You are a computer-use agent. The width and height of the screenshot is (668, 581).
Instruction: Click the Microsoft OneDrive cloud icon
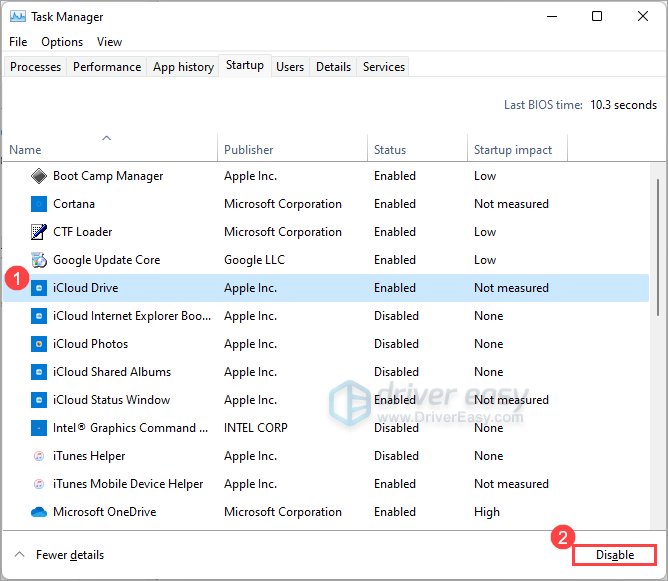click(39, 512)
